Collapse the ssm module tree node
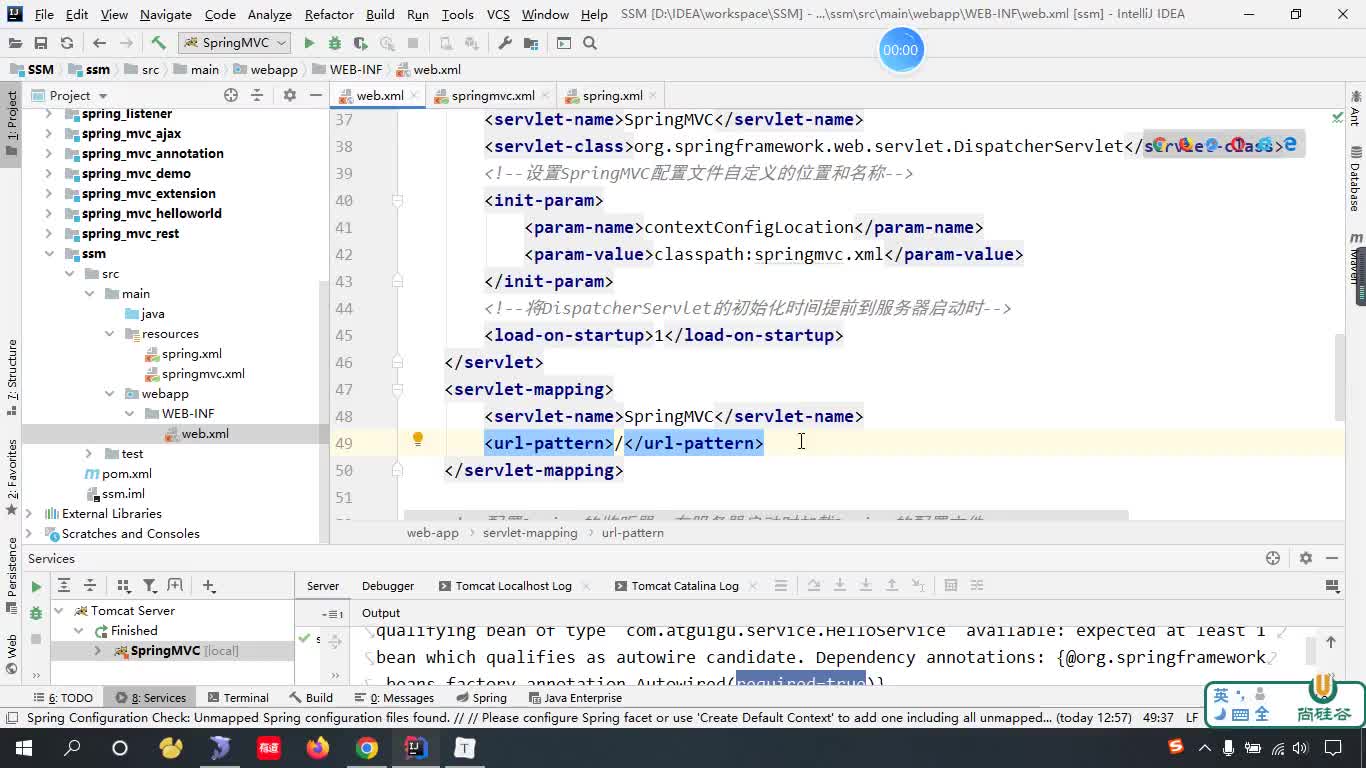The image size is (1366, 768). pyautogui.click(x=49, y=254)
